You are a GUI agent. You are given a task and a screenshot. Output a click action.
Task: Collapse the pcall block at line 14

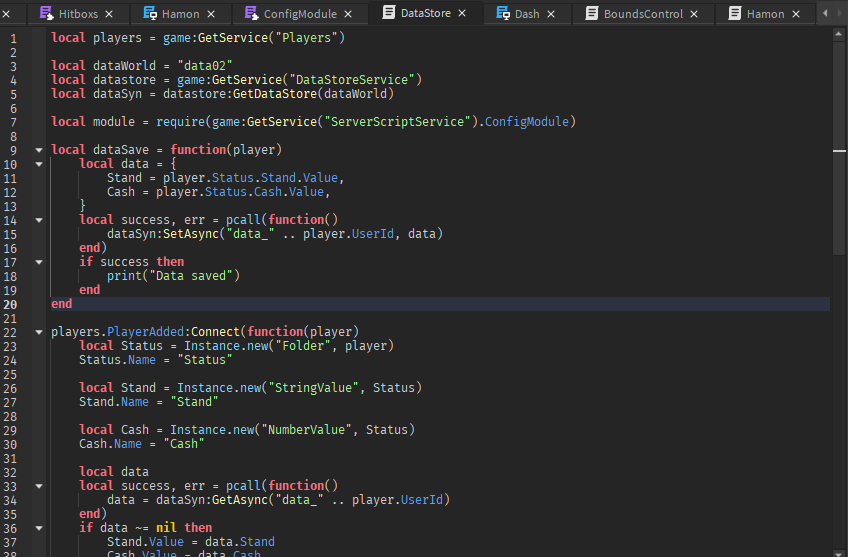click(x=39, y=220)
